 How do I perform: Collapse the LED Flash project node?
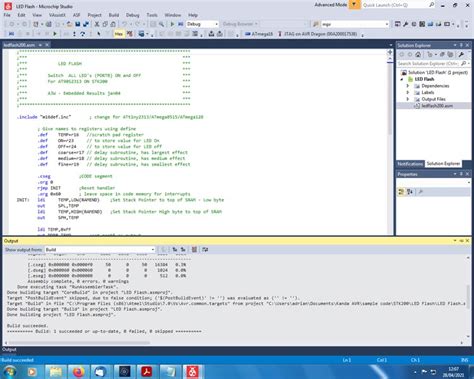click(402, 79)
